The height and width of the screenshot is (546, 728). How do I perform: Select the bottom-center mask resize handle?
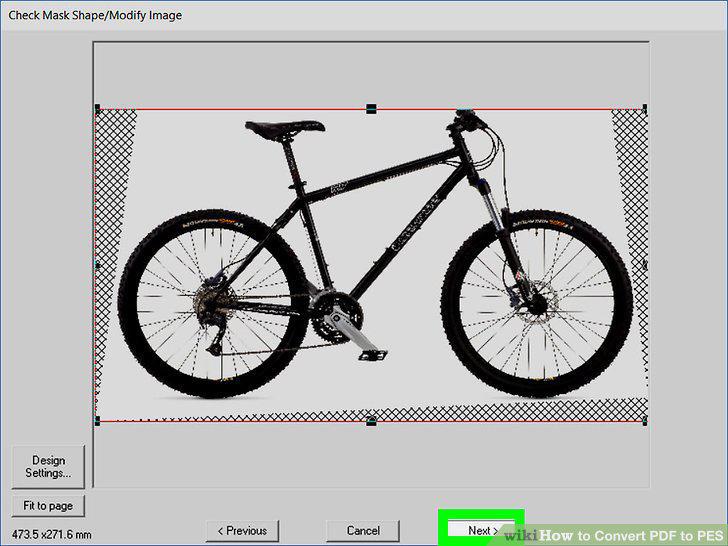(371, 421)
